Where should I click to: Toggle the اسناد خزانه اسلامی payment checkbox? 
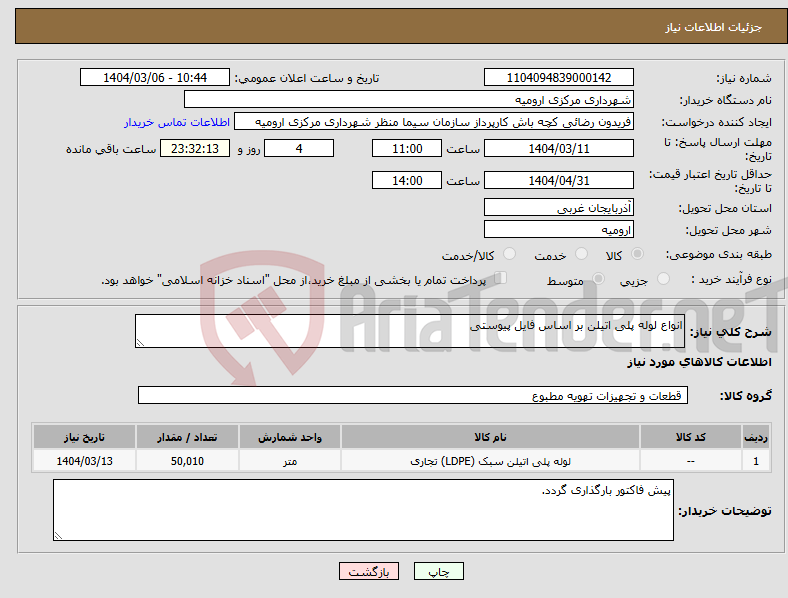[501, 278]
